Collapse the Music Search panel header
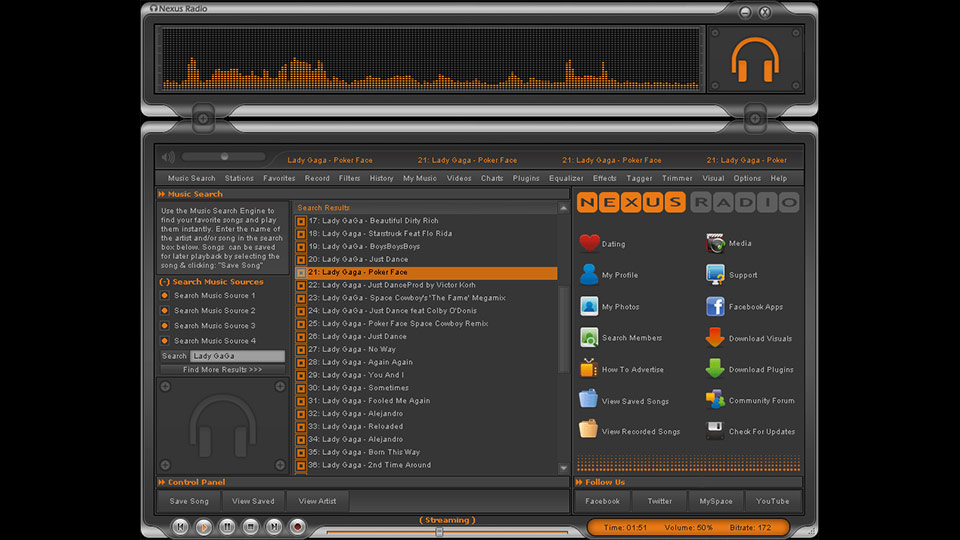Screen dimensions: 960x540 (x=162, y=194)
